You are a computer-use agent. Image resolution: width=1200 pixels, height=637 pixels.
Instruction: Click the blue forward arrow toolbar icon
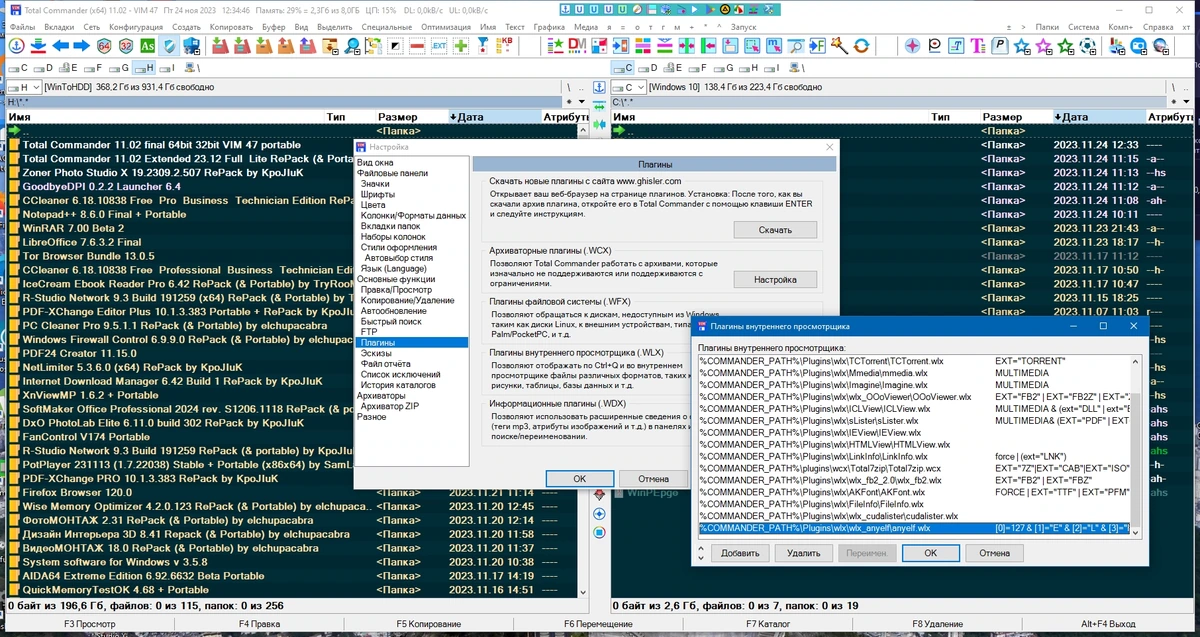point(81,46)
